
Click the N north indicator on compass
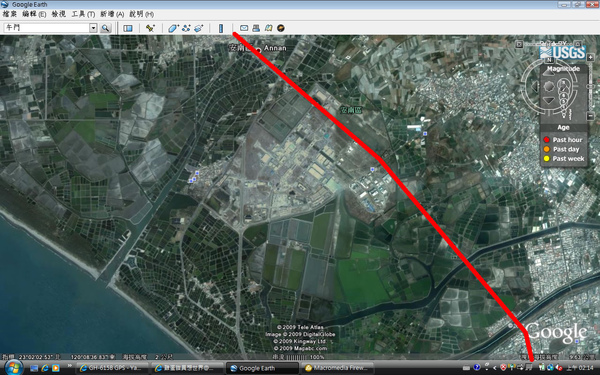549,60
